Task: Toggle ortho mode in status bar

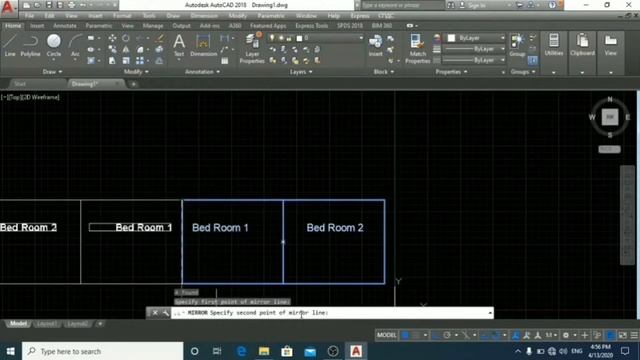Action: (436, 335)
